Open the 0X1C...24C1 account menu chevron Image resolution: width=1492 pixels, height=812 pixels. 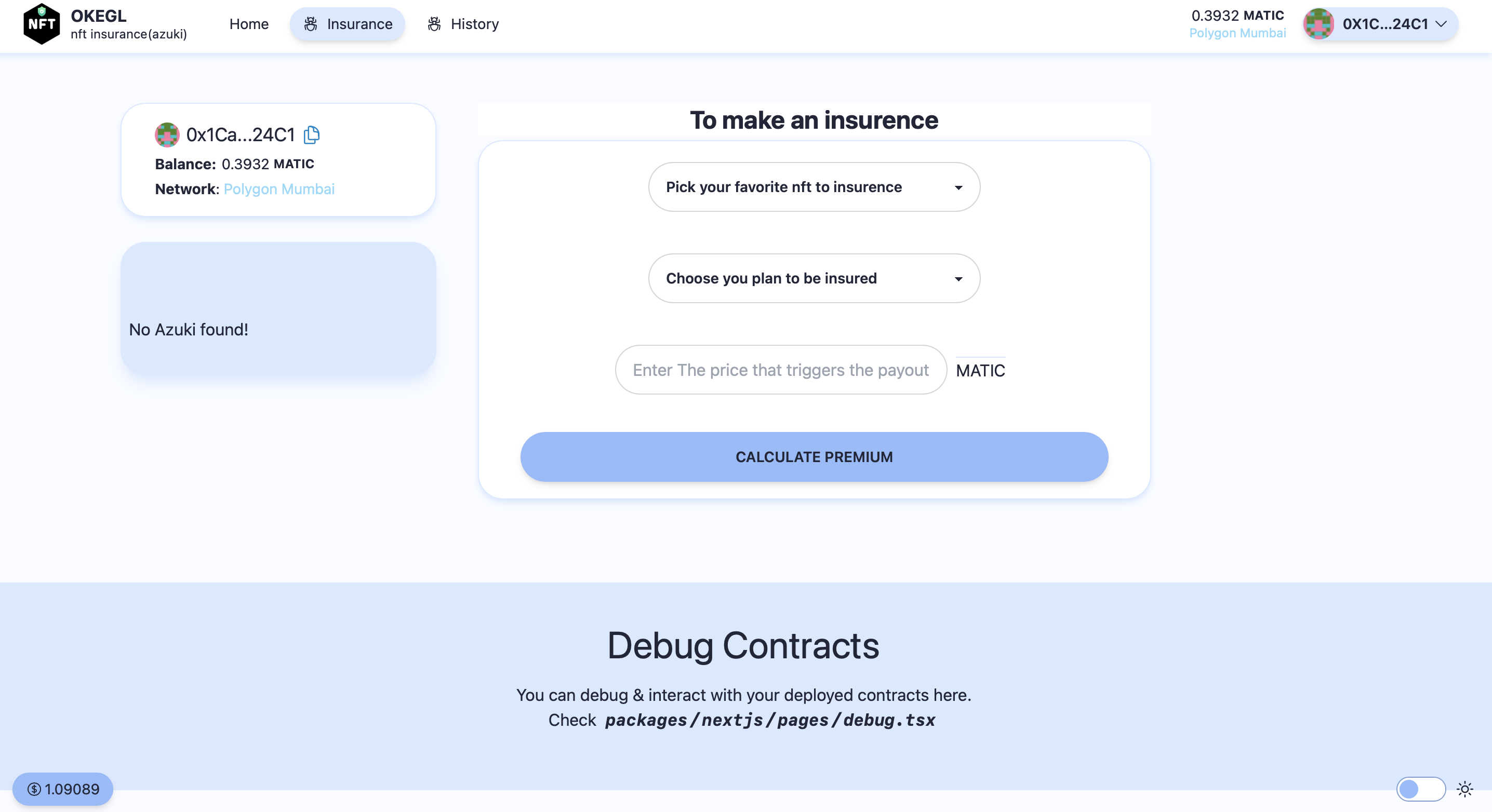pyautogui.click(x=1441, y=24)
